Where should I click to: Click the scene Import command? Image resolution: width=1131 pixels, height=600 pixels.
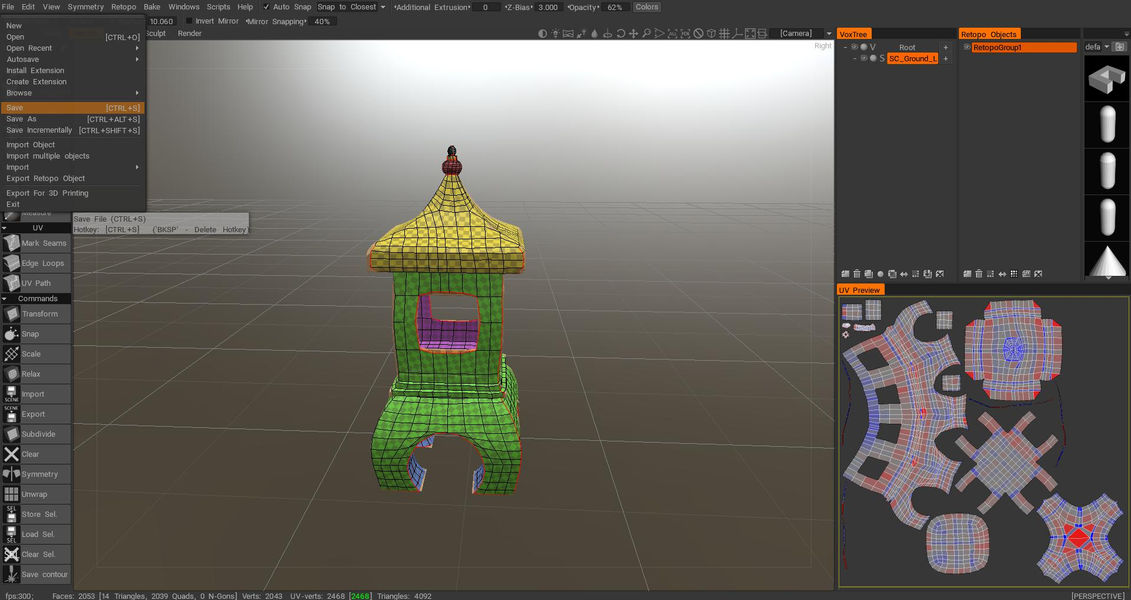(36, 394)
